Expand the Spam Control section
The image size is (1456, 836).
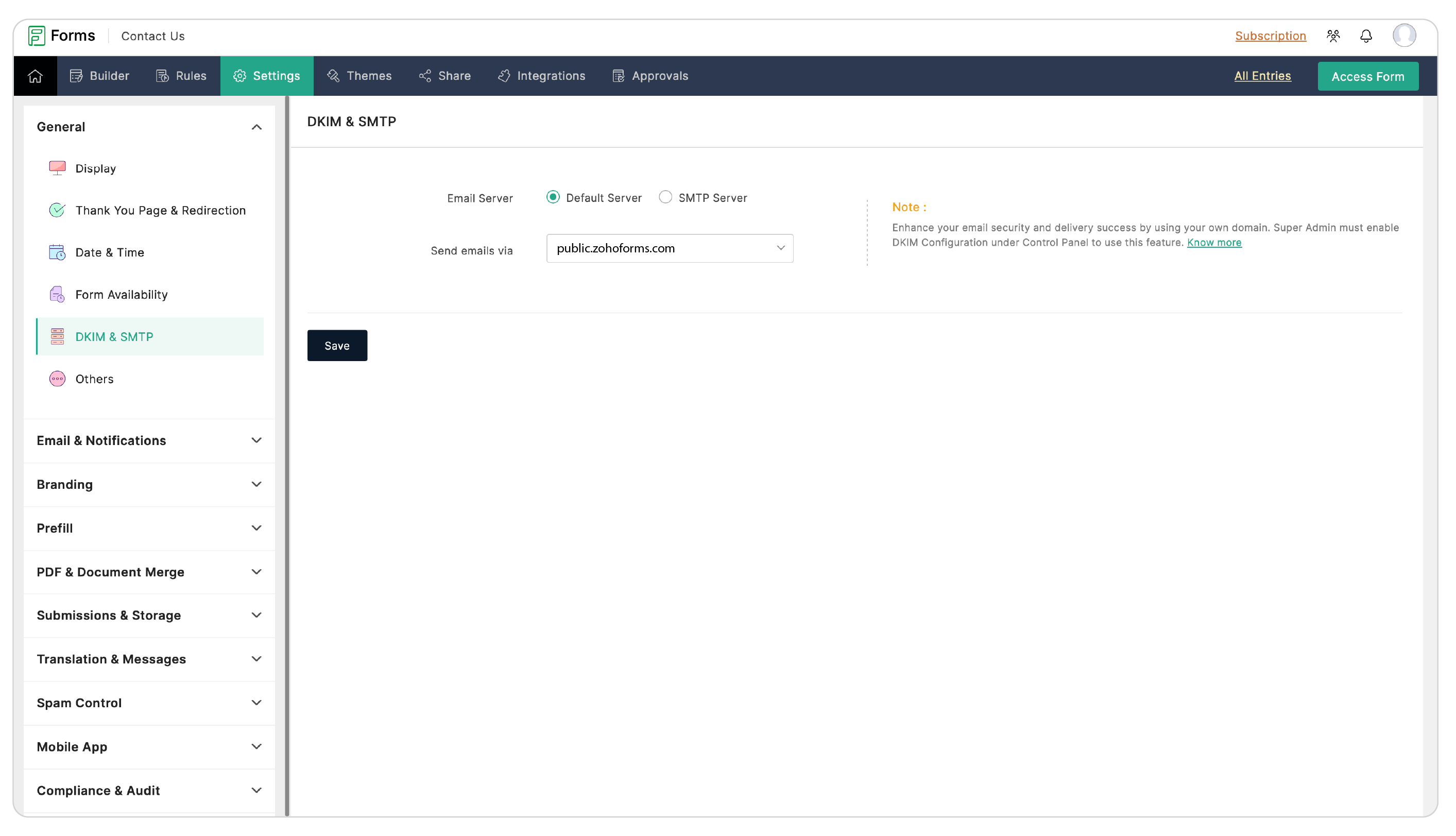coord(148,703)
